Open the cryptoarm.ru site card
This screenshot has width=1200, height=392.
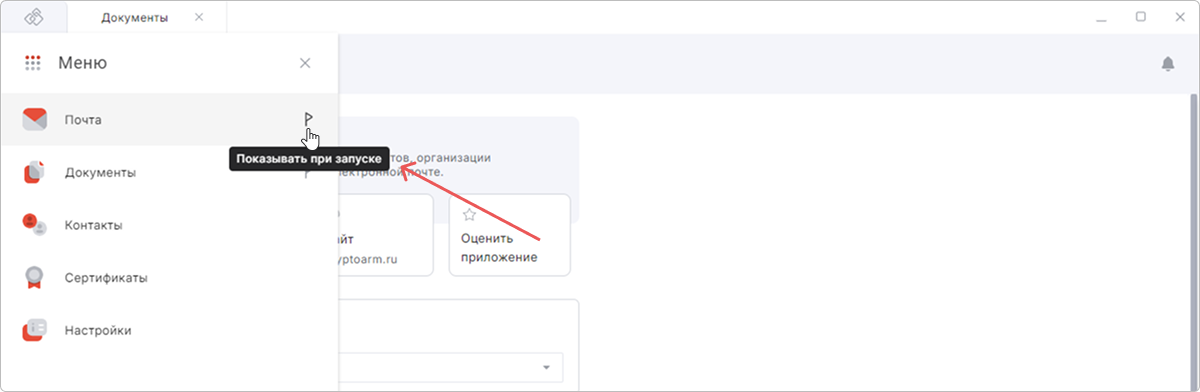point(386,235)
